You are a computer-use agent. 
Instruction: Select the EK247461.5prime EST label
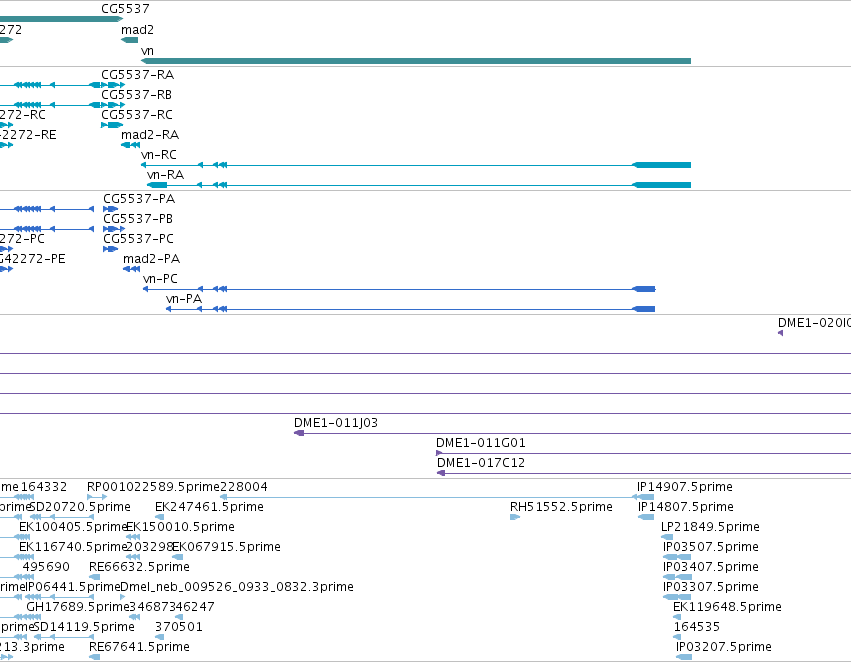(x=209, y=507)
